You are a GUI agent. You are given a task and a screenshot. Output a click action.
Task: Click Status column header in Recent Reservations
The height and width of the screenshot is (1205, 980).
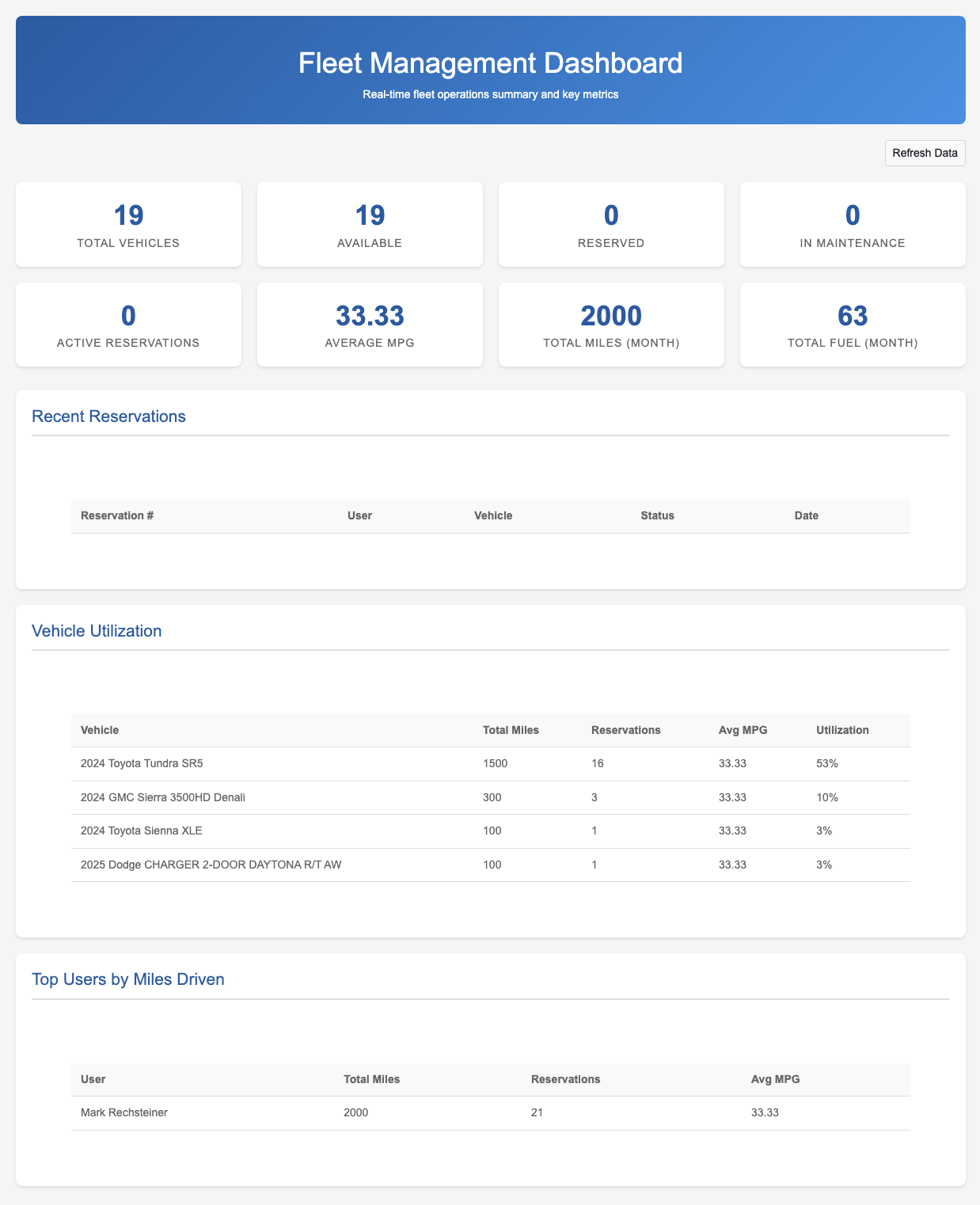click(657, 515)
